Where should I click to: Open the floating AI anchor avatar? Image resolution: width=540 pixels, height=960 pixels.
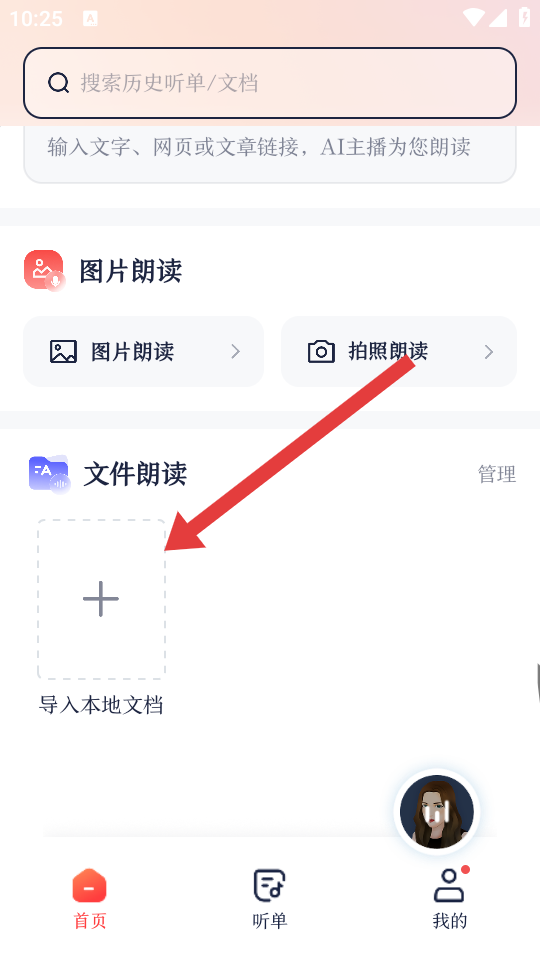pyautogui.click(x=437, y=812)
